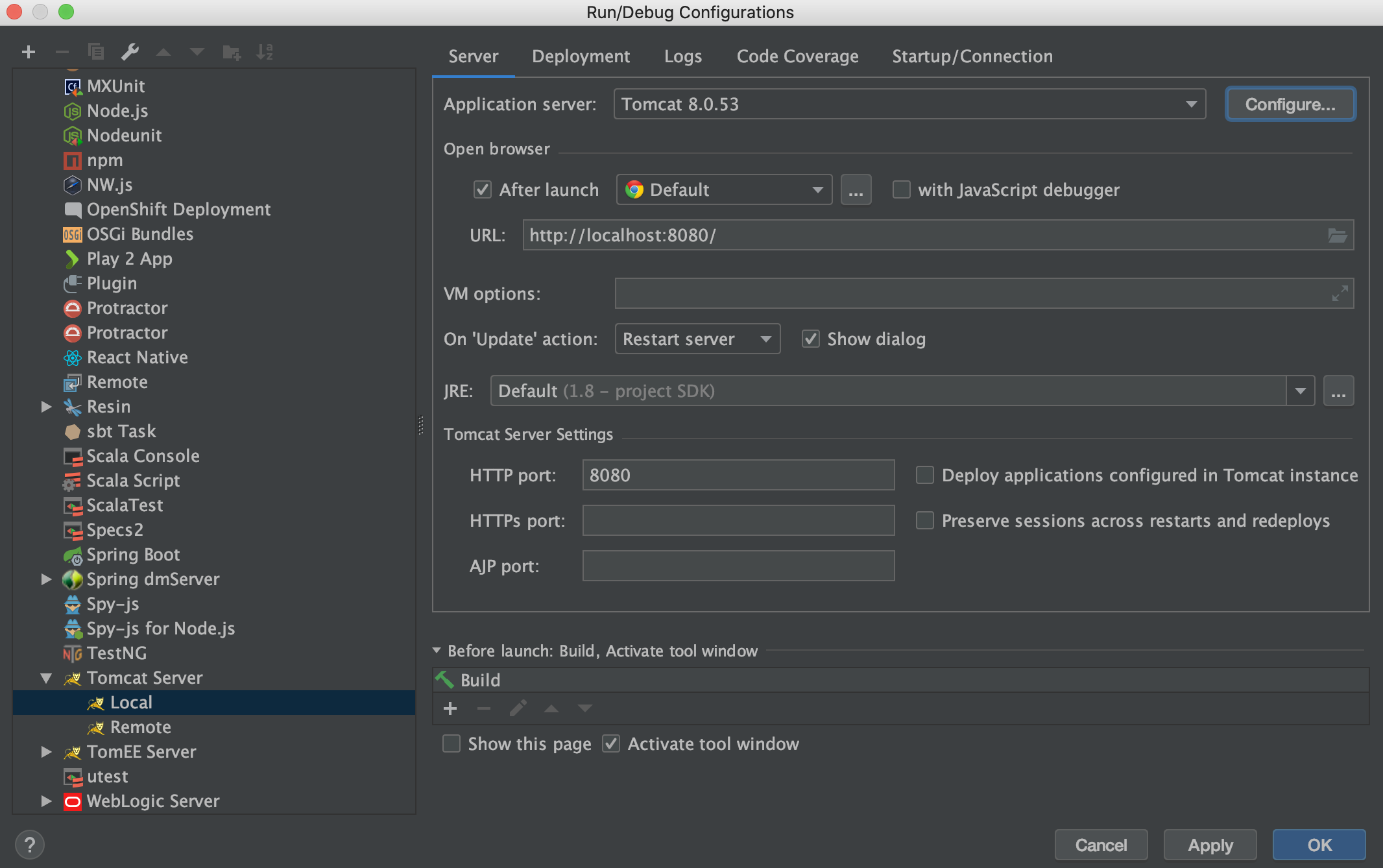Click into the HTTP port field
Viewport: 1383px width, 868px height.
click(x=738, y=476)
